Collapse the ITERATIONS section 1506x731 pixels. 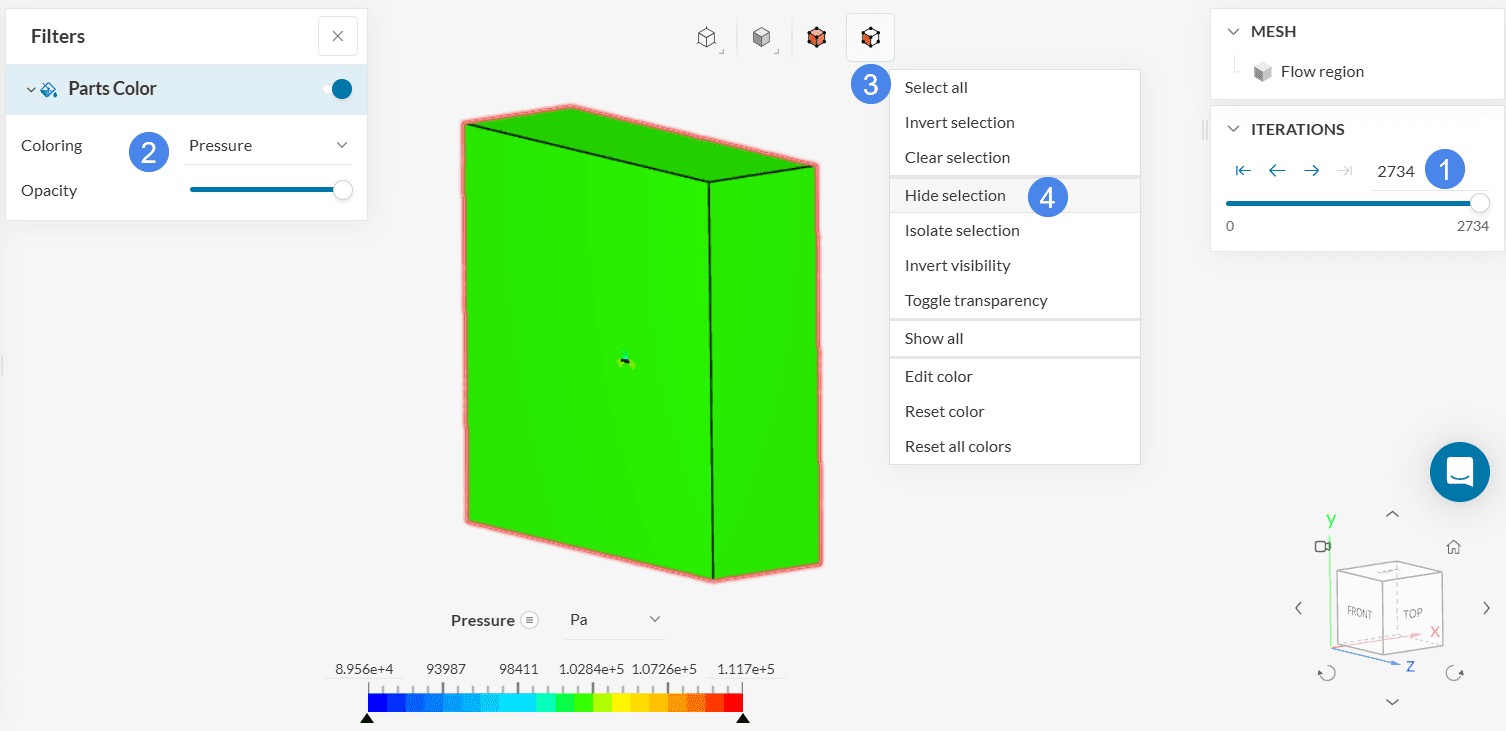(x=1233, y=129)
